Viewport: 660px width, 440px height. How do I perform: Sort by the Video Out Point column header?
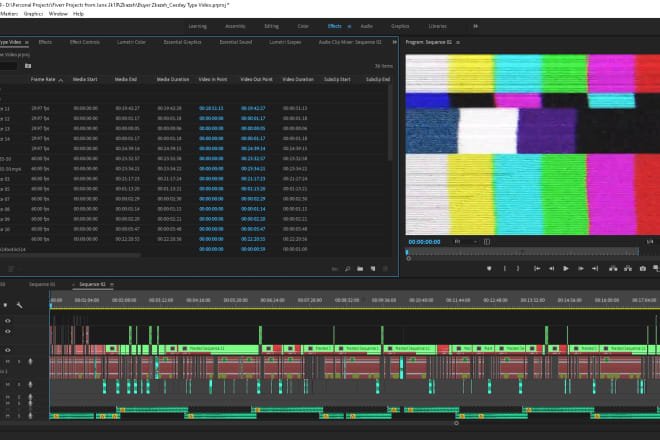[x=256, y=79]
